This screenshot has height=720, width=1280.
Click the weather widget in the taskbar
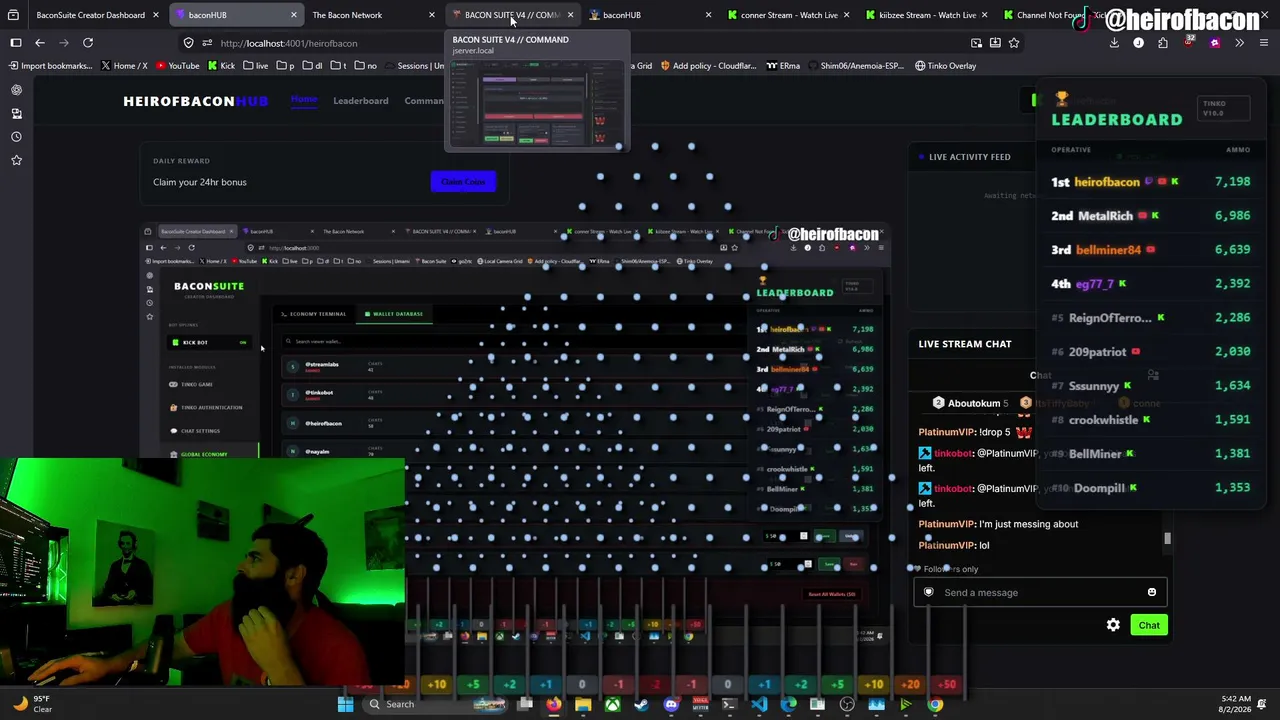click(x=31, y=704)
